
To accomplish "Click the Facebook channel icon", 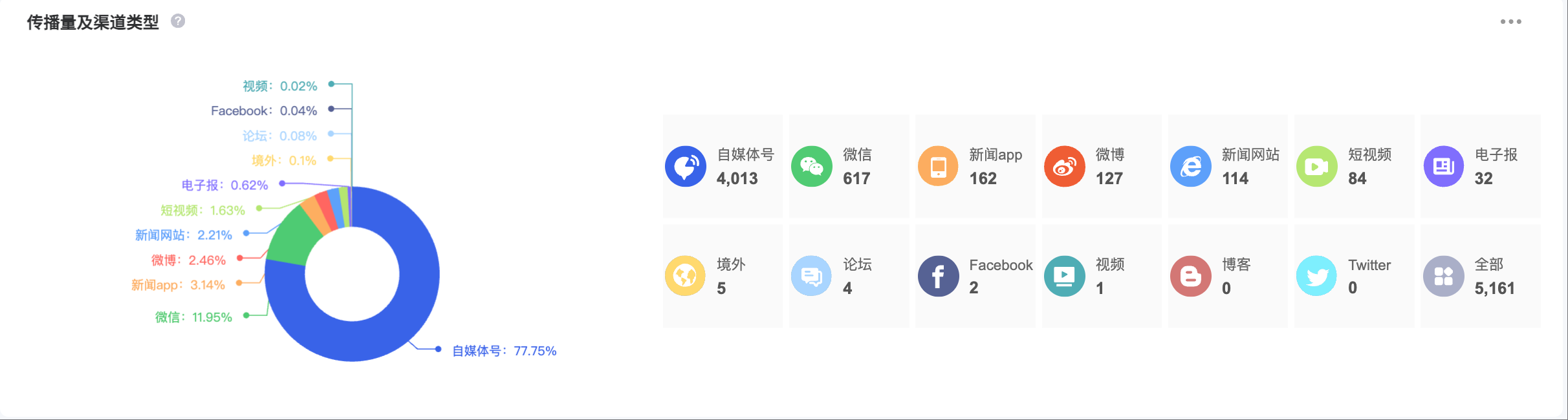I will (x=938, y=276).
